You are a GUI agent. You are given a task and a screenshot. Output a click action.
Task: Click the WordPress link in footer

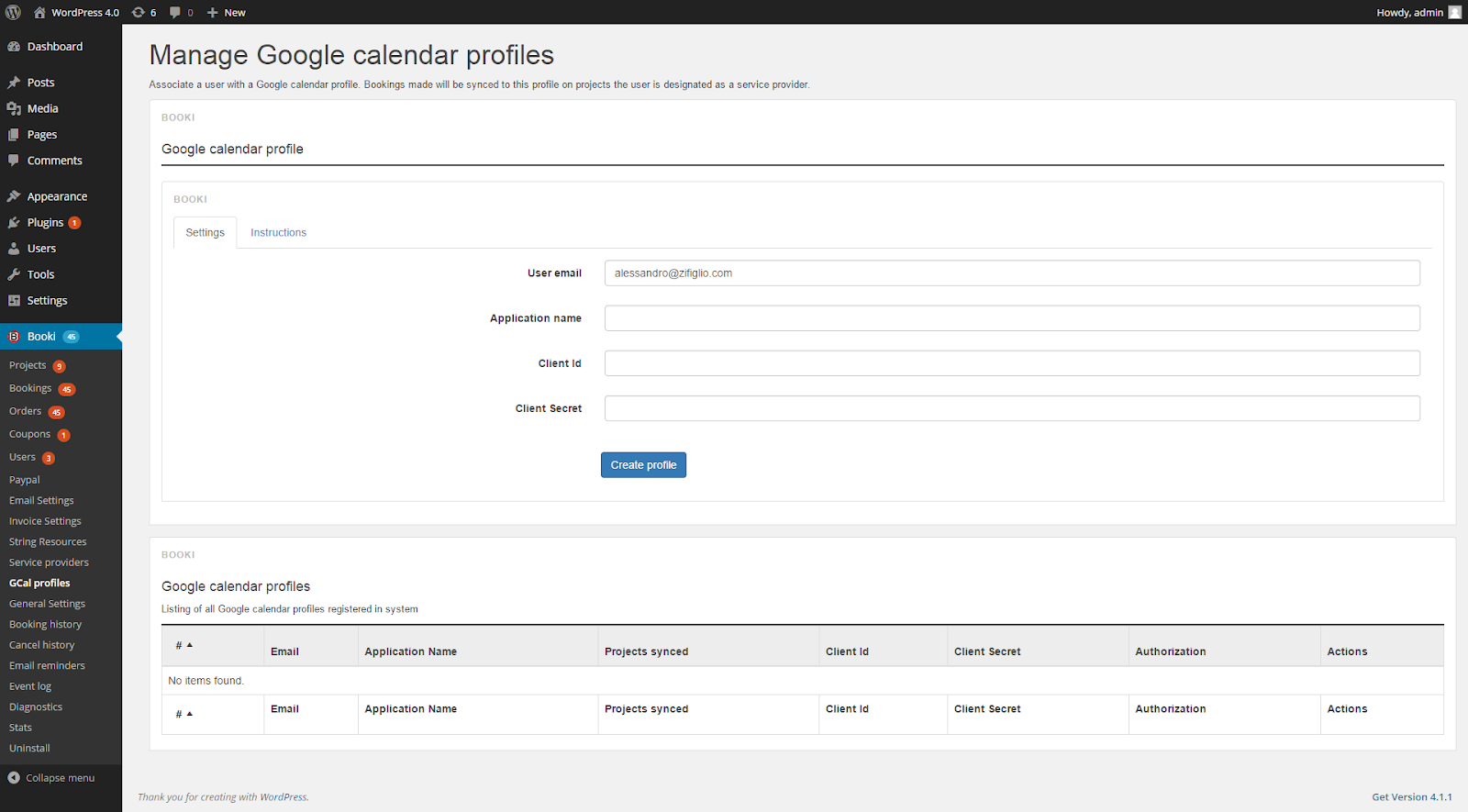coord(284,797)
